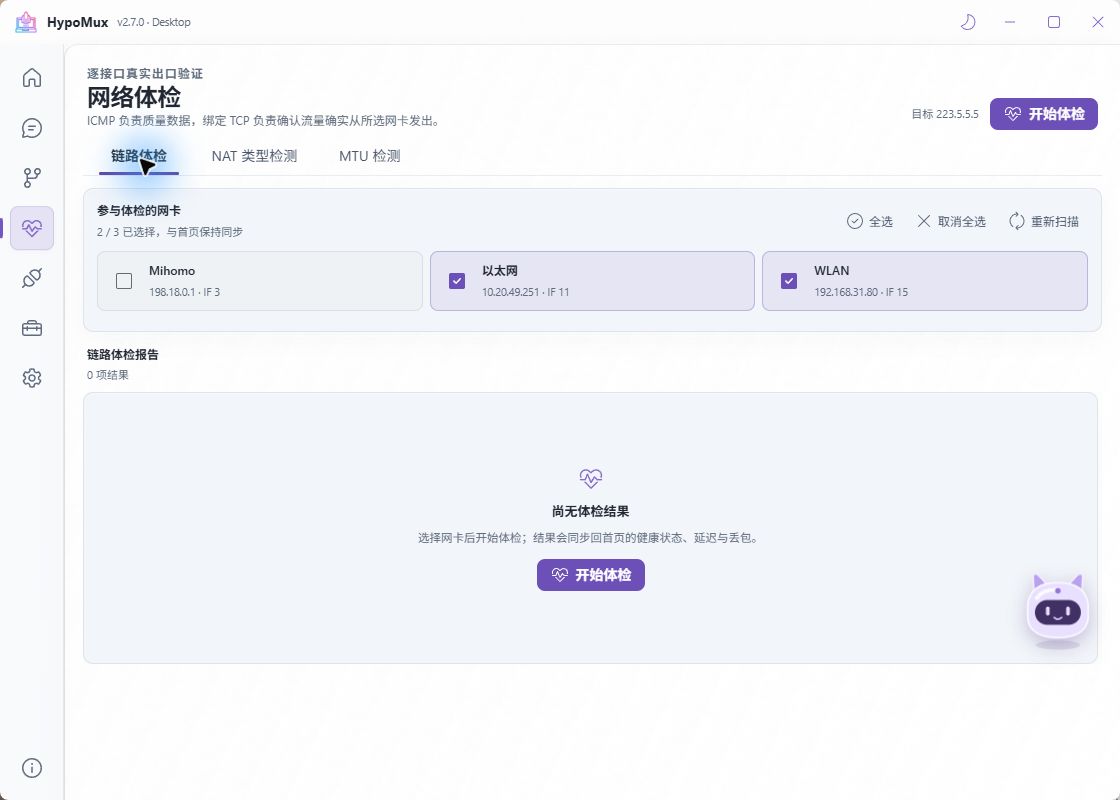Screen dimensions: 1120x800
Task: Switch to the MTU 检测 tab
Action: pyautogui.click(x=369, y=156)
